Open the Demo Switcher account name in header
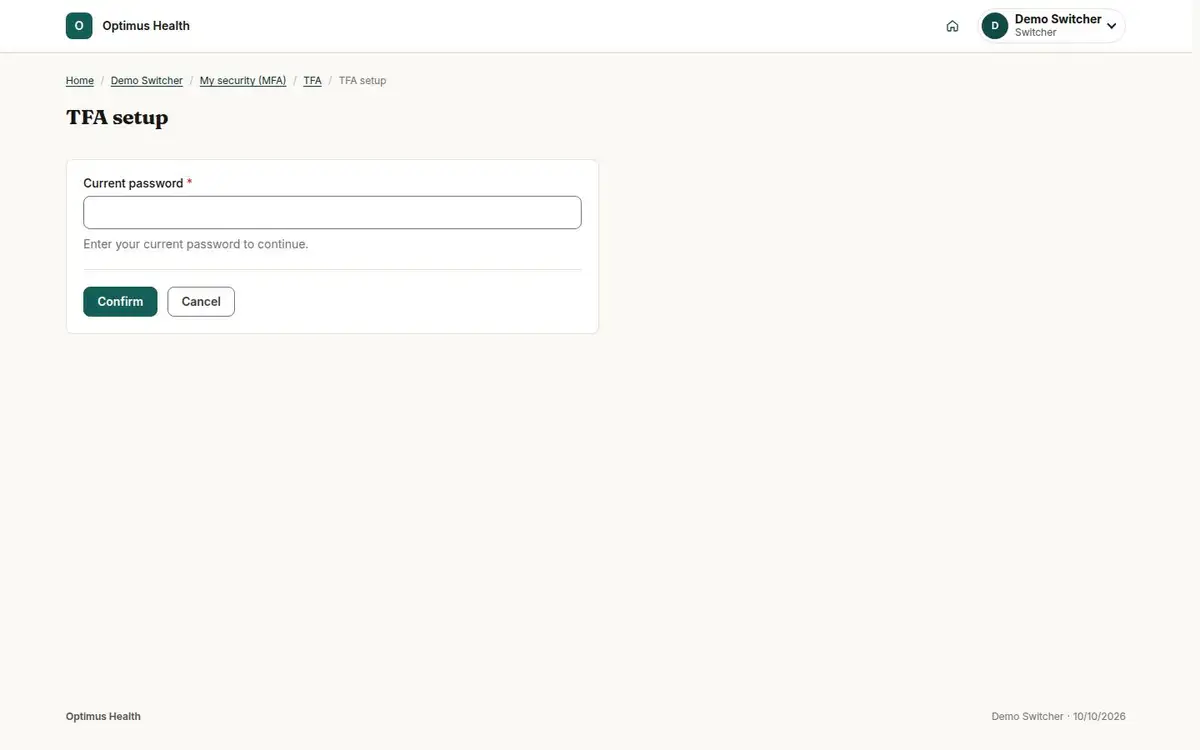 click(x=1058, y=19)
